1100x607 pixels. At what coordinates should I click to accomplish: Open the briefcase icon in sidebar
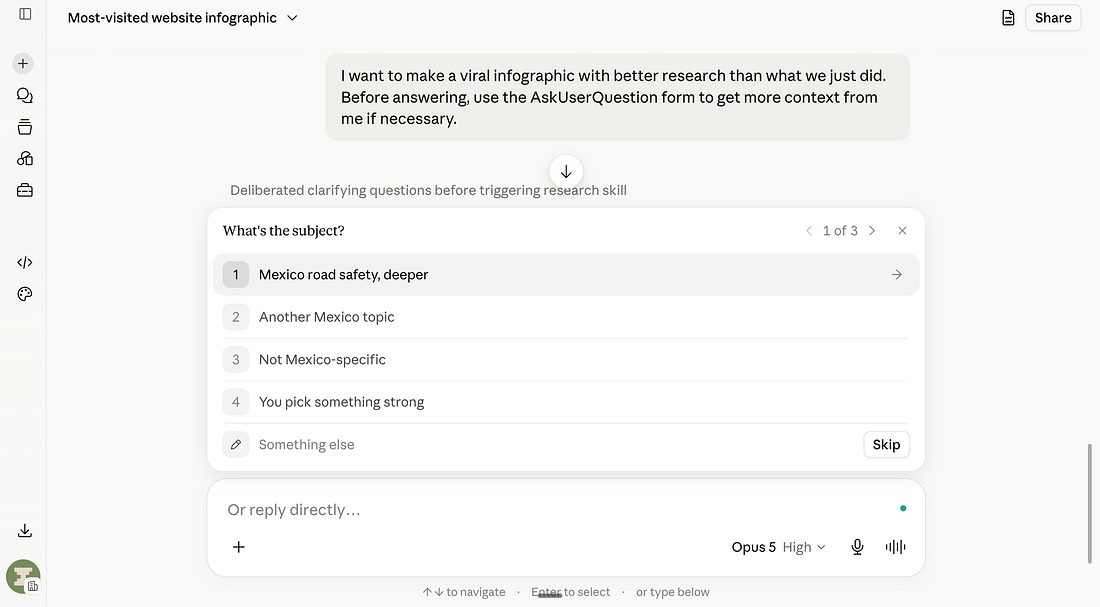25,190
